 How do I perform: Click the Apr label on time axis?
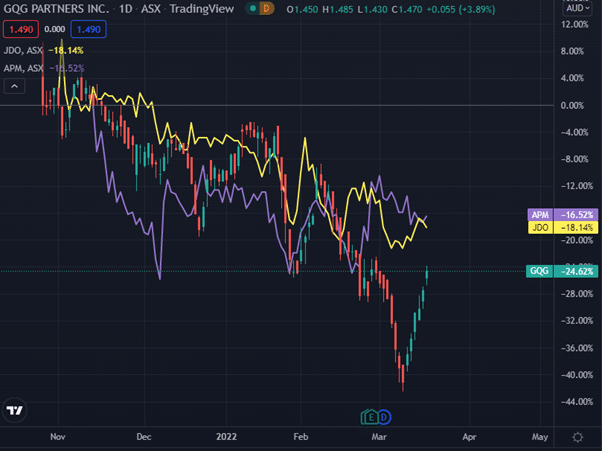tap(469, 437)
